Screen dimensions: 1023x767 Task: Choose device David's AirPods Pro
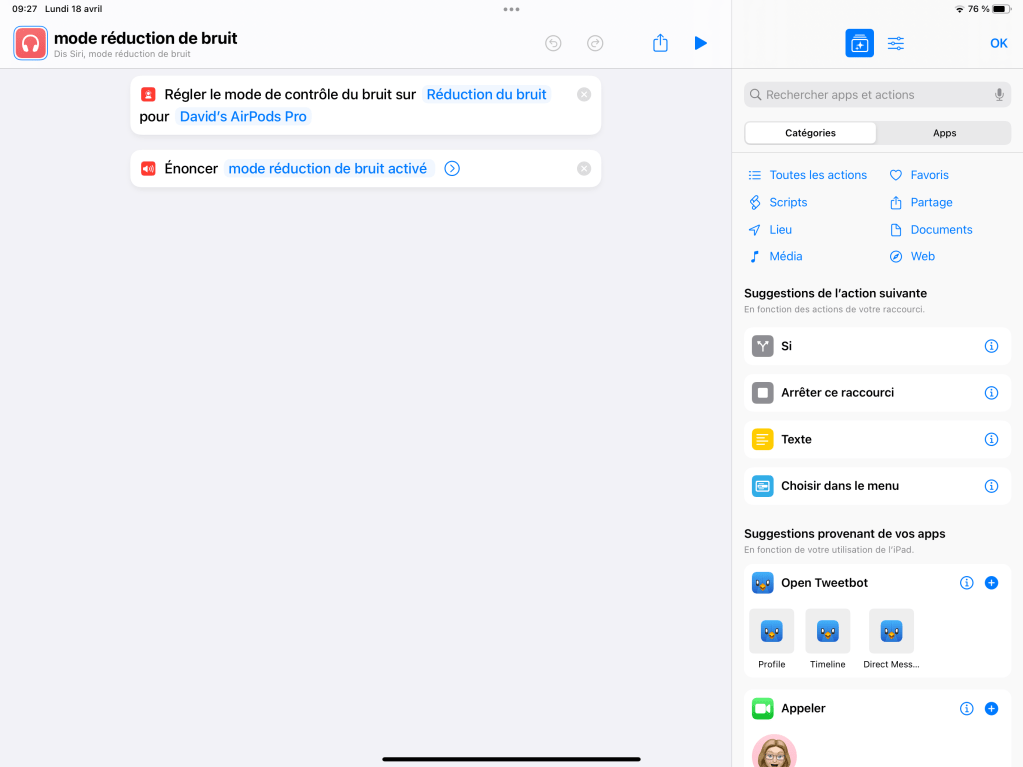coord(243,117)
